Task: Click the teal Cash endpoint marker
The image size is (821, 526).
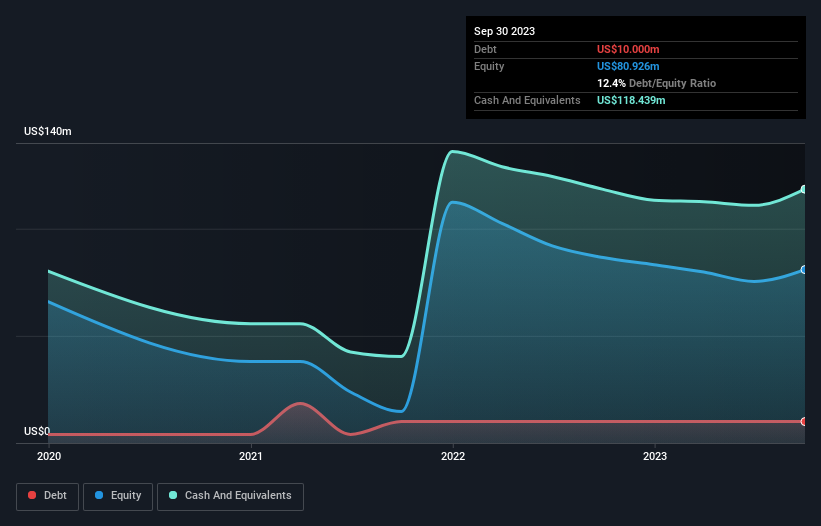Action: (804, 189)
